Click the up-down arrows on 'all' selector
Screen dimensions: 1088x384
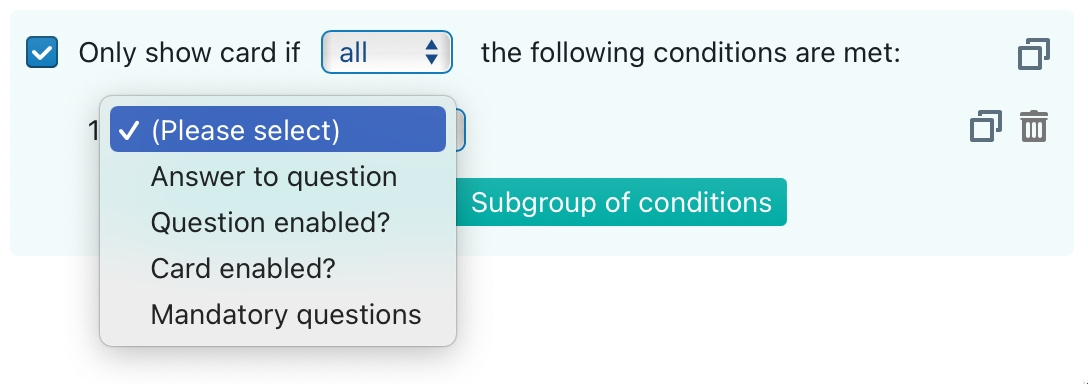[x=432, y=52]
